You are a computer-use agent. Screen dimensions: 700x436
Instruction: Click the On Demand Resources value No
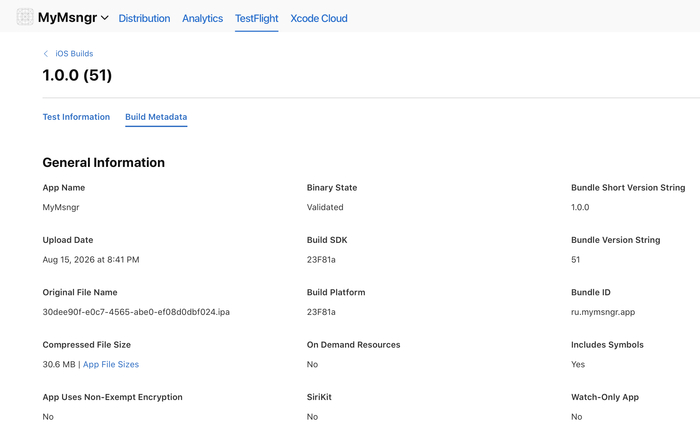click(312, 364)
